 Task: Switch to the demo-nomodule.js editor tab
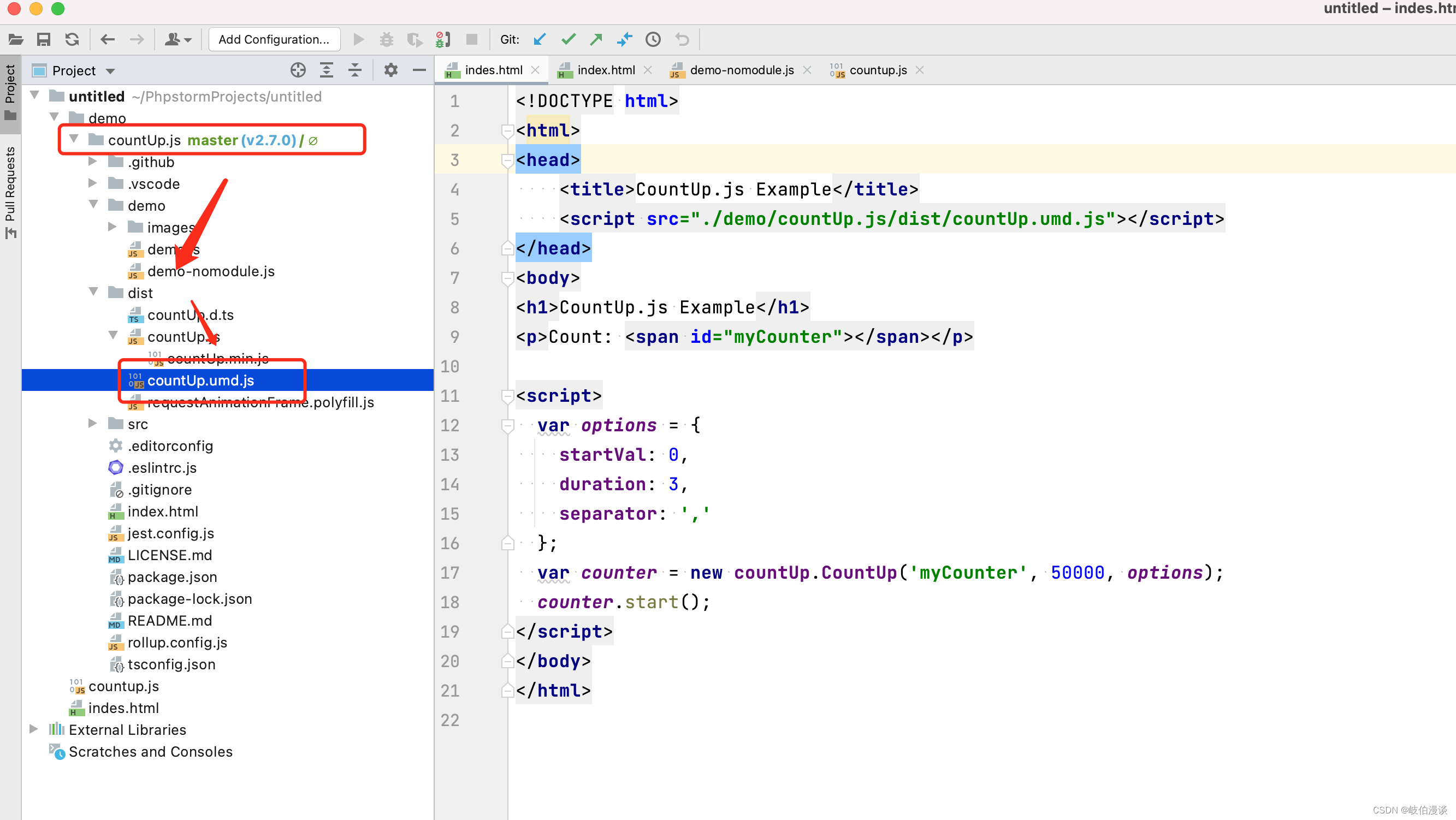tap(741, 70)
